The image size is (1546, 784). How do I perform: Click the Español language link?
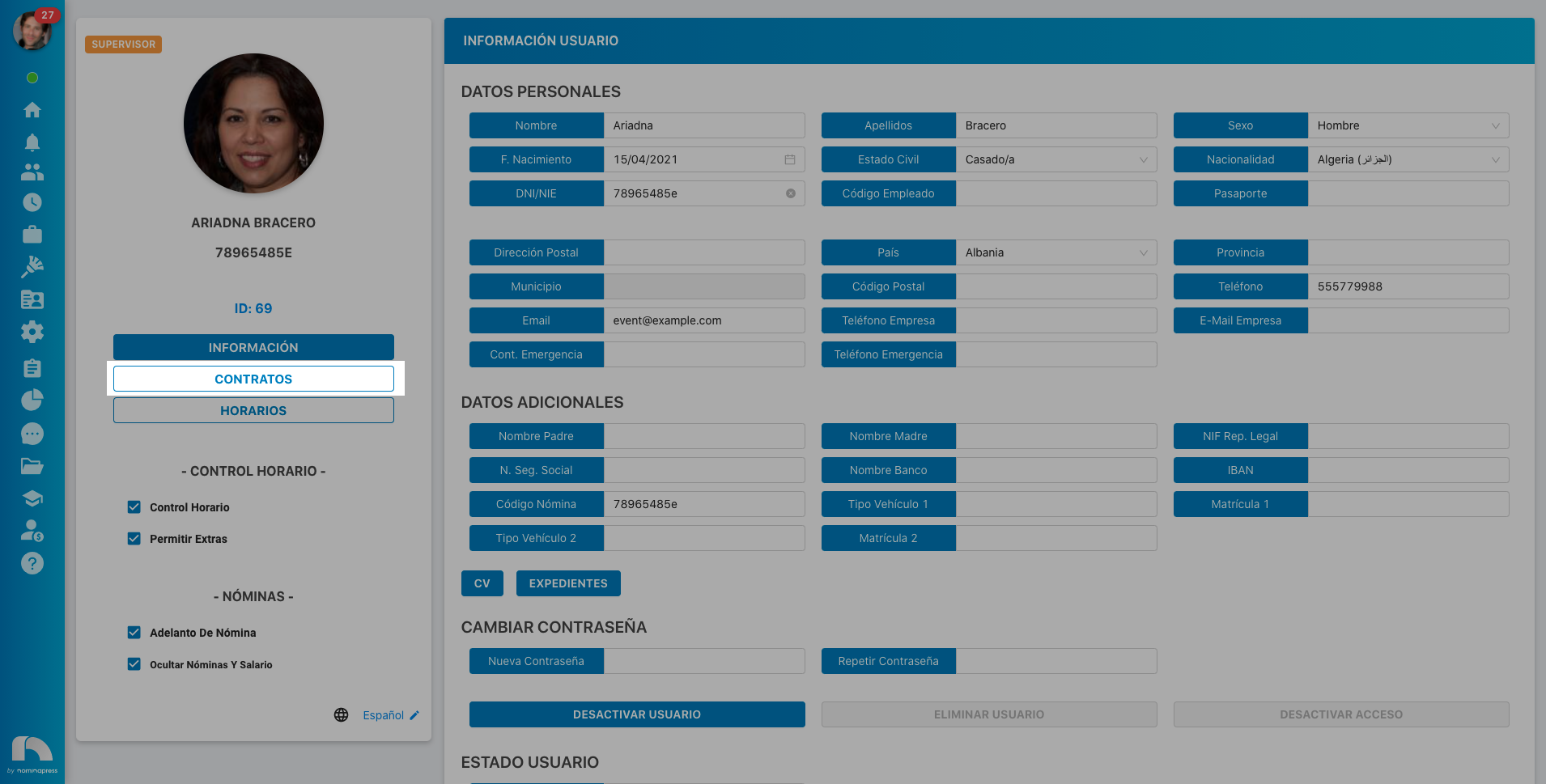[x=383, y=715]
